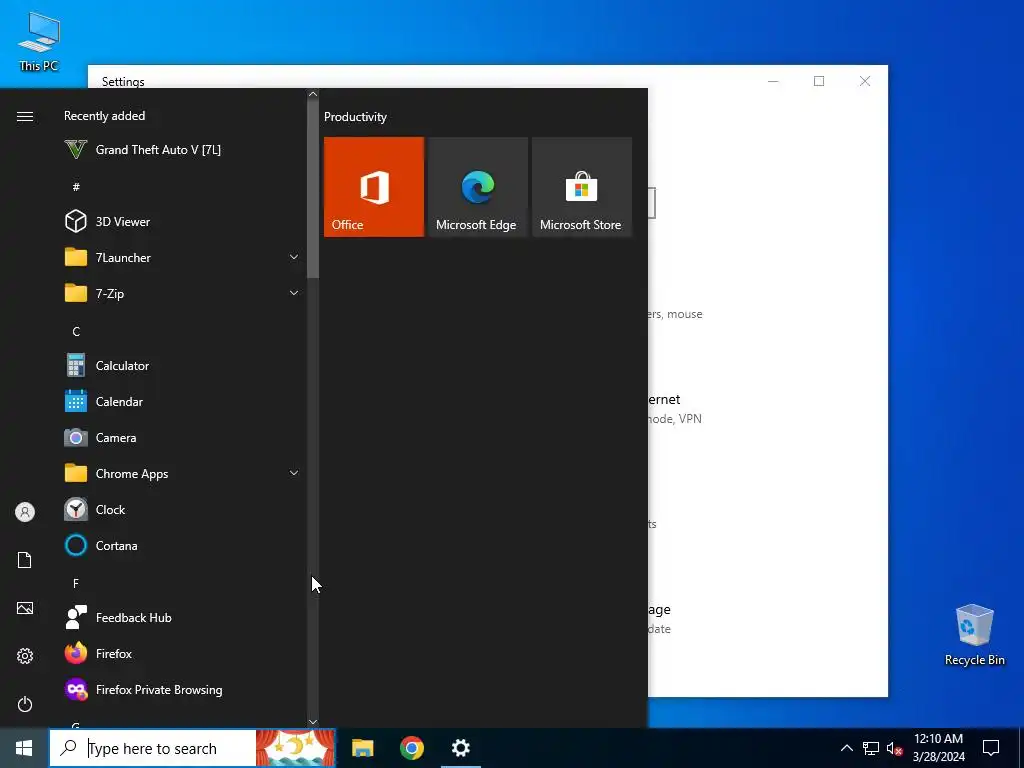The height and width of the screenshot is (768, 1024).
Task: Open the Microsoft Store tile
Action: [x=582, y=187]
